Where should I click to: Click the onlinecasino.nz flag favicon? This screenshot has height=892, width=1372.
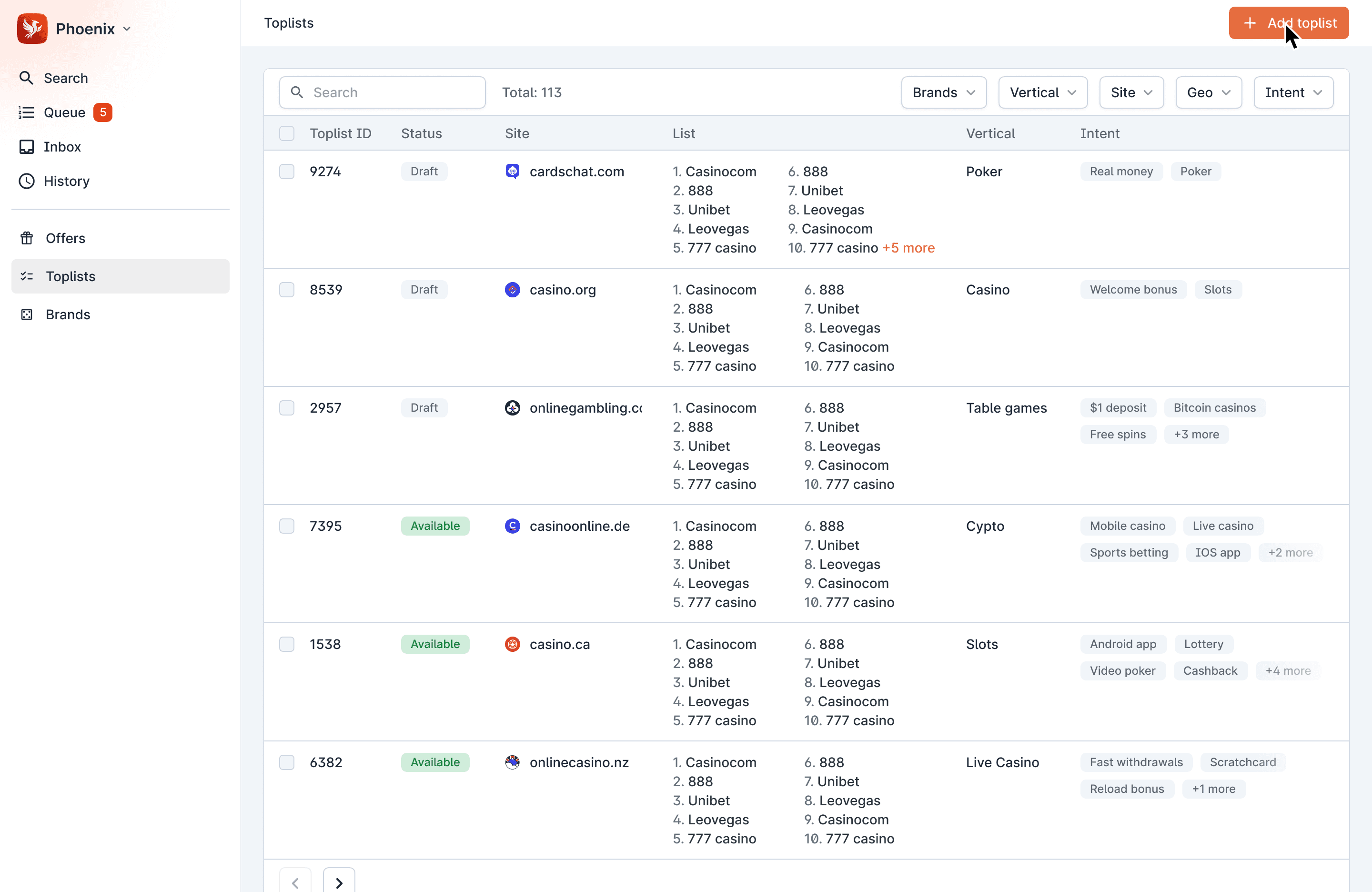click(x=512, y=762)
